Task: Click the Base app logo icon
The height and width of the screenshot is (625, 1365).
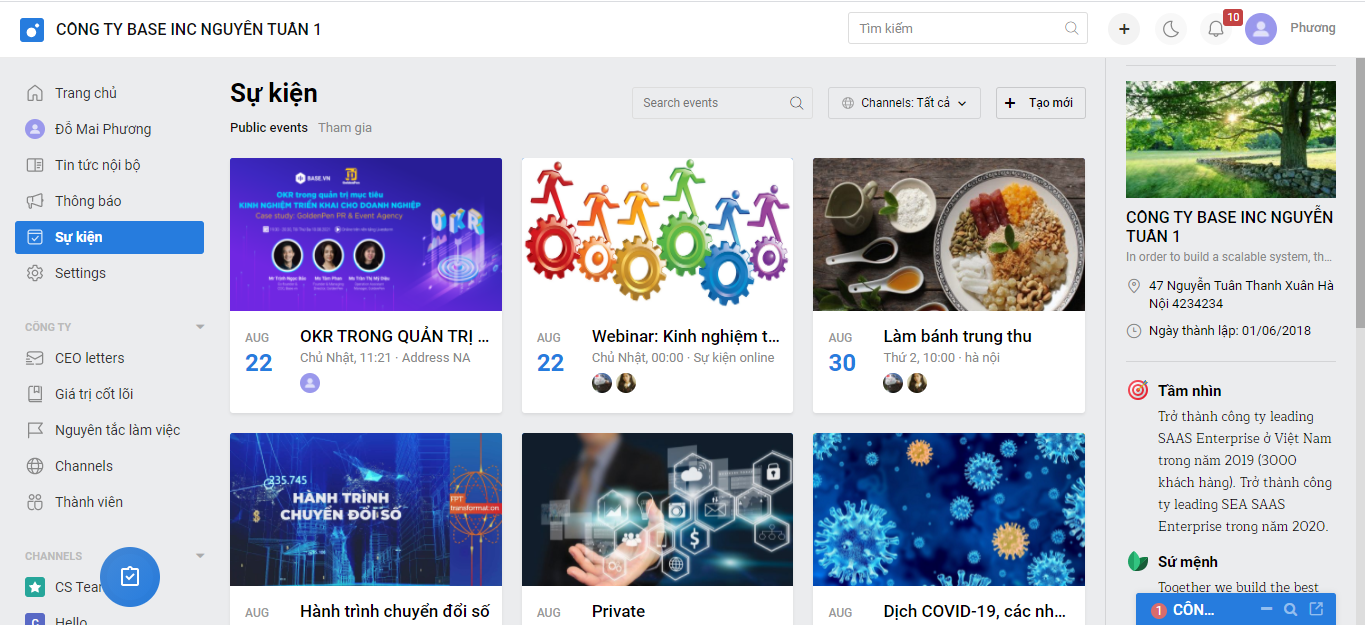Action: [x=32, y=29]
